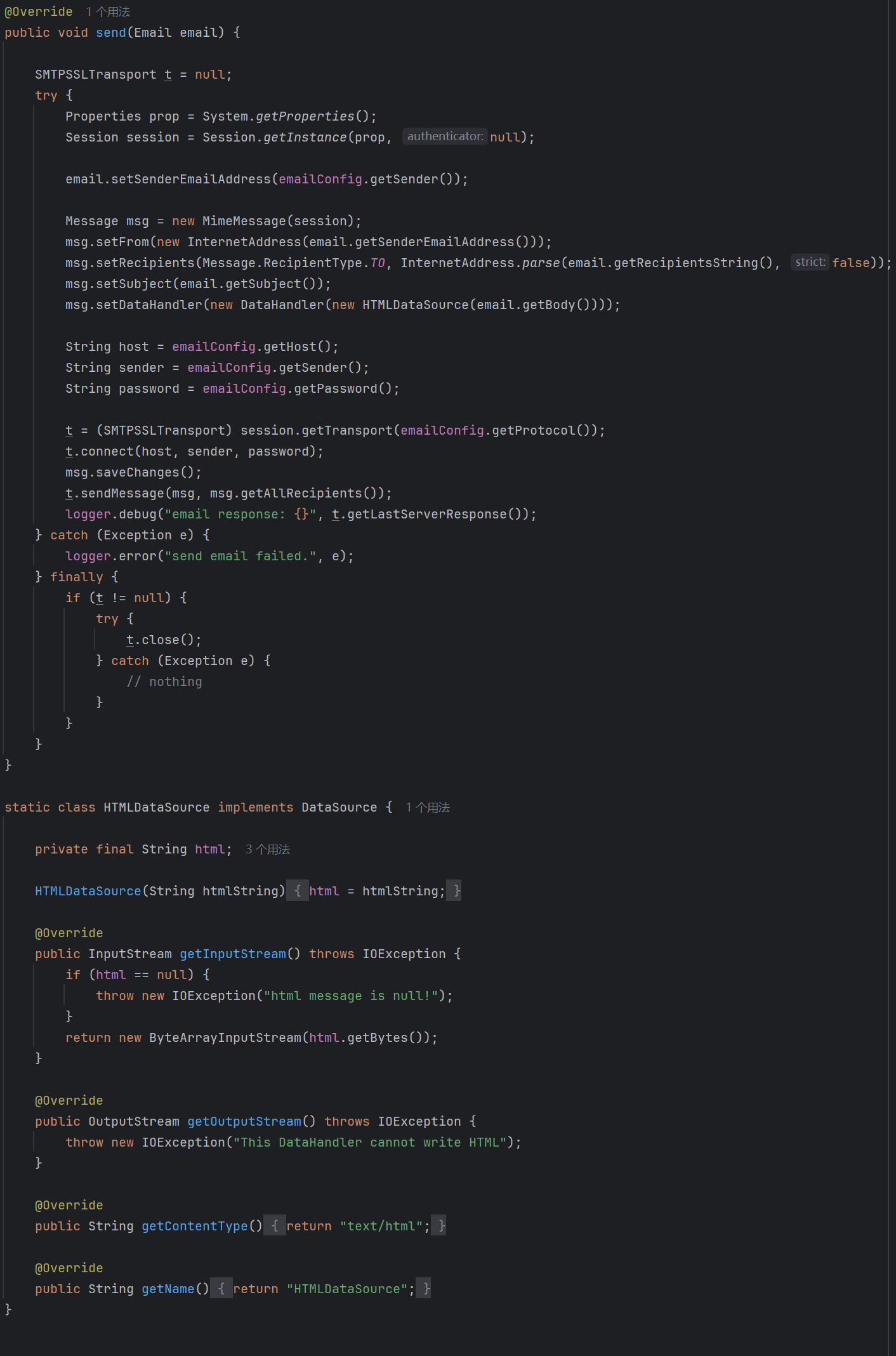Click logger.error method name
896x1356 pixels.
point(138,556)
